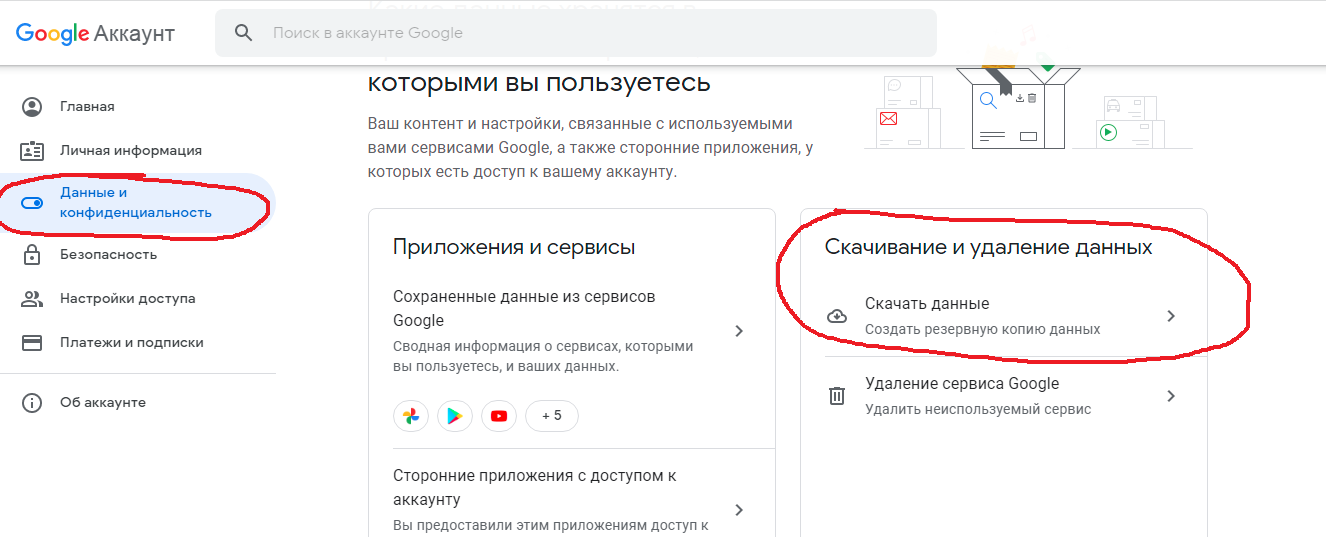The height and width of the screenshot is (537, 1326).
Task: Click text Создать резервную копию данных
Action: [x=983, y=329]
